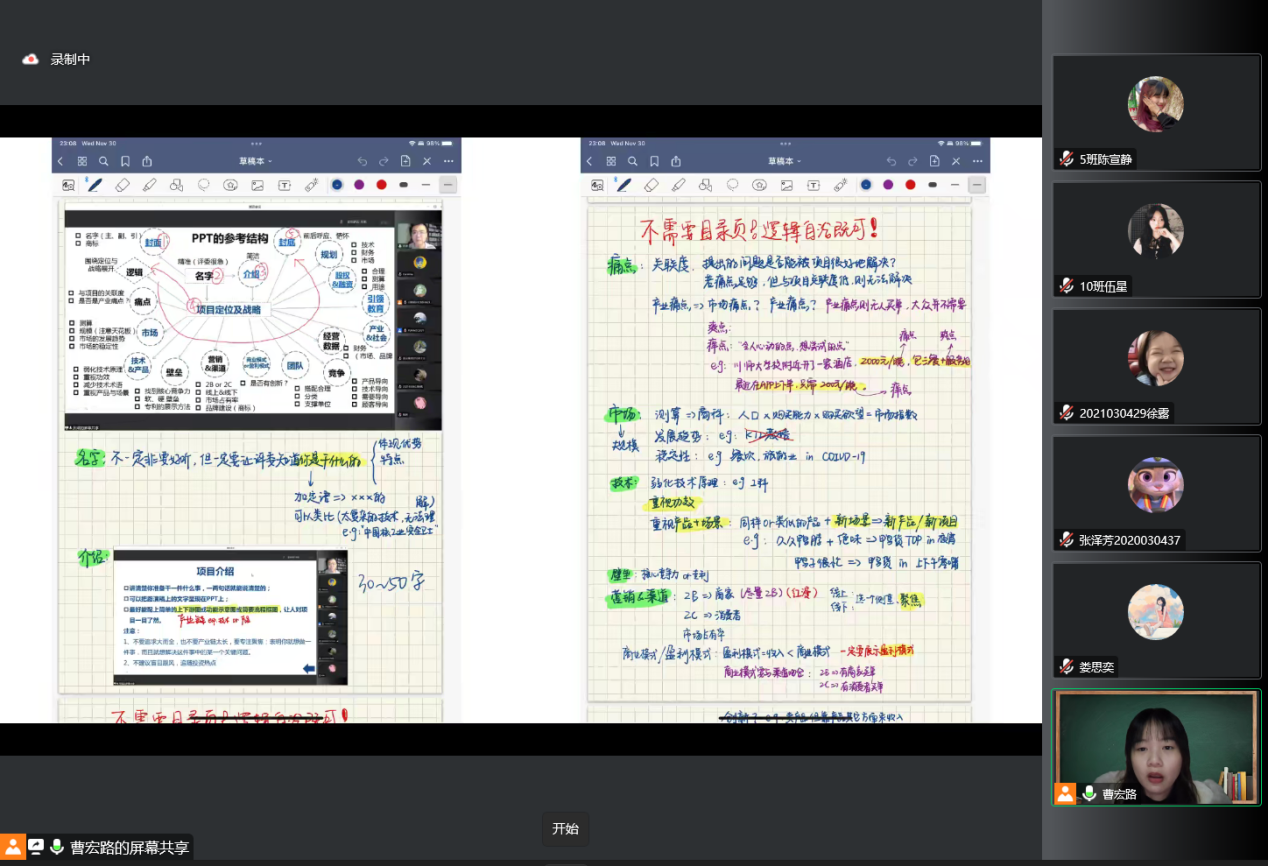The height and width of the screenshot is (866, 1268).
Task: Expand 草稿本 title dropdown in right notebook
Action: click(x=785, y=161)
